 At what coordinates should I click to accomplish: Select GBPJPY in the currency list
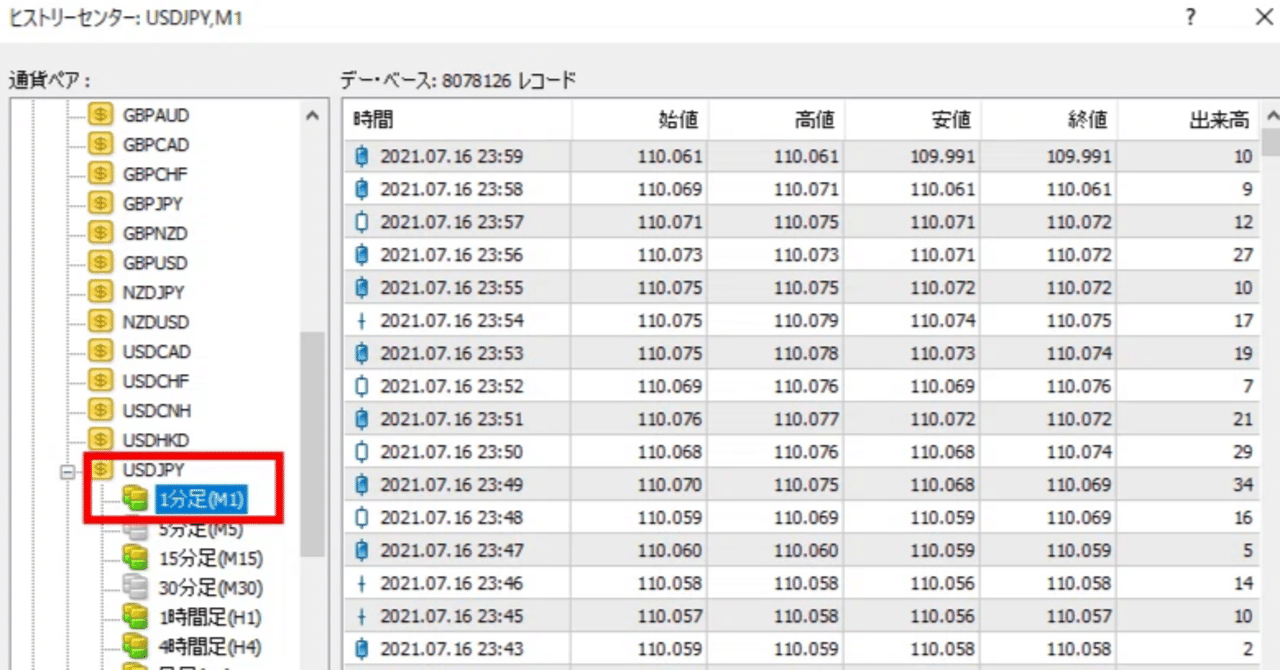click(x=152, y=204)
